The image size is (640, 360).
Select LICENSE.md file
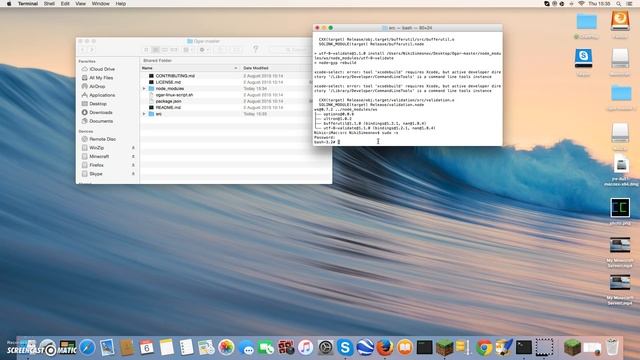[x=168, y=82]
